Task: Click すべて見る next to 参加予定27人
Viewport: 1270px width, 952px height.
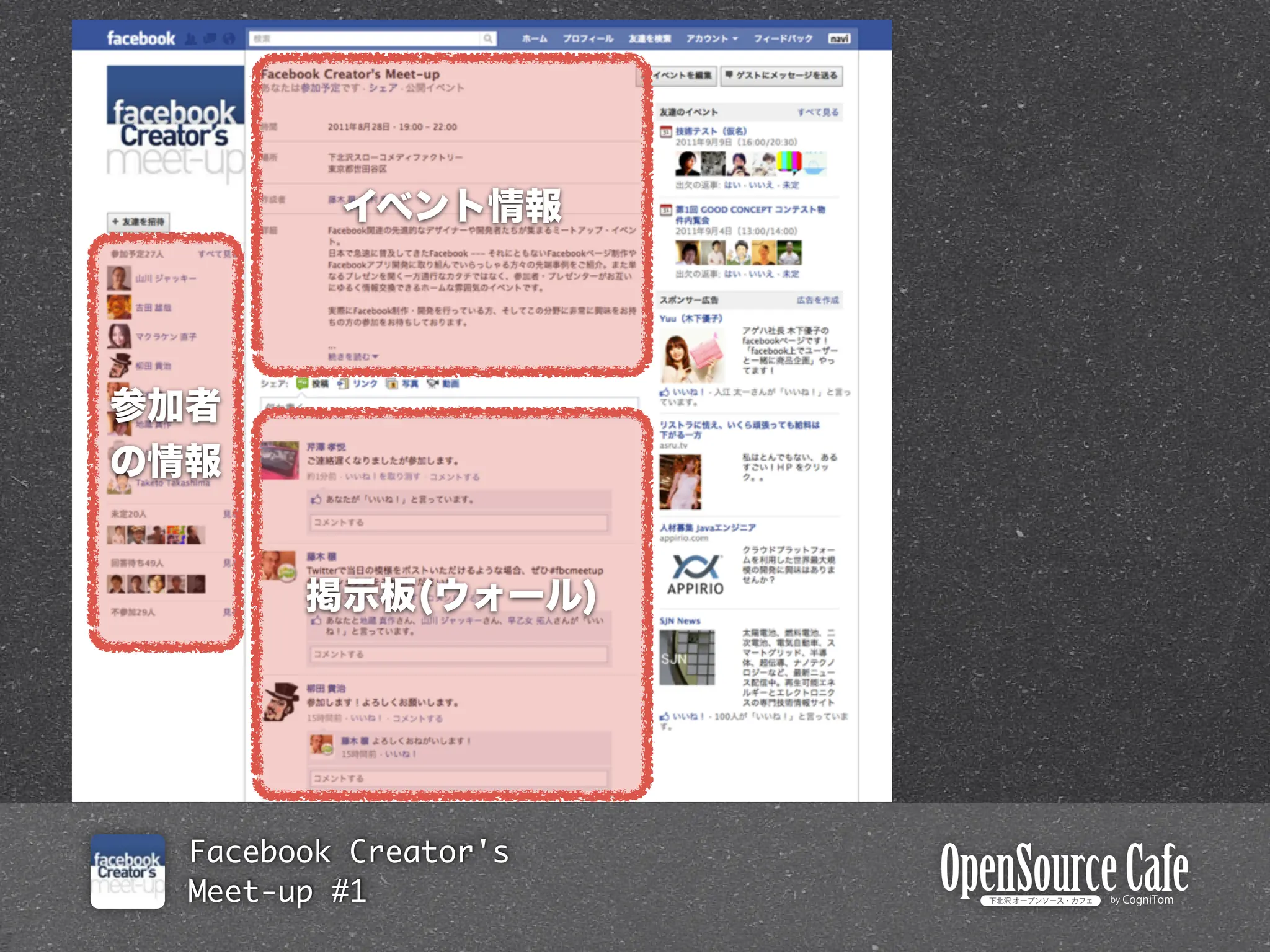Action: (x=215, y=254)
